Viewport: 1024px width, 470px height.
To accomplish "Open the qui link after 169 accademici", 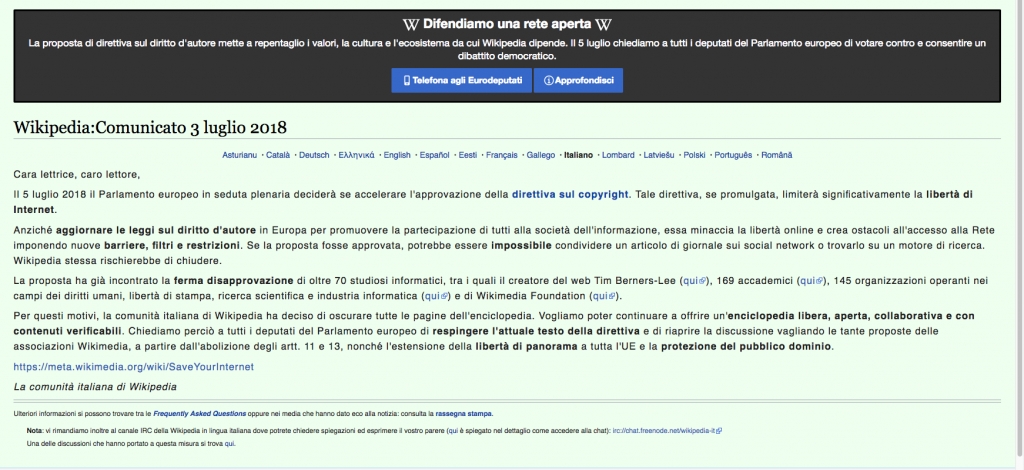I will click(812, 281).
